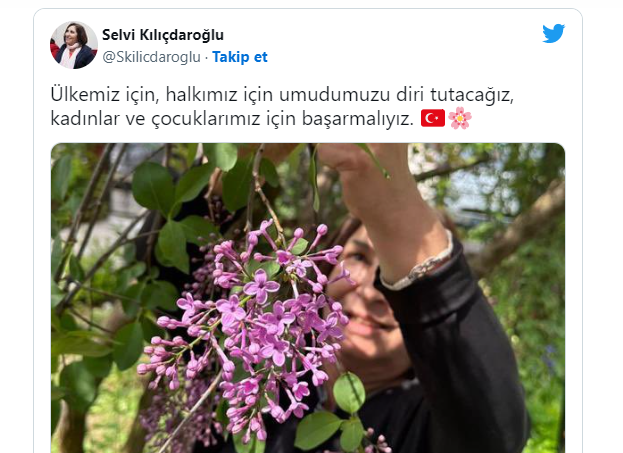Open Selvi Kılıçdaroğlu's round profile avatar
Screen dimensions: 623x453
point(74,45)
